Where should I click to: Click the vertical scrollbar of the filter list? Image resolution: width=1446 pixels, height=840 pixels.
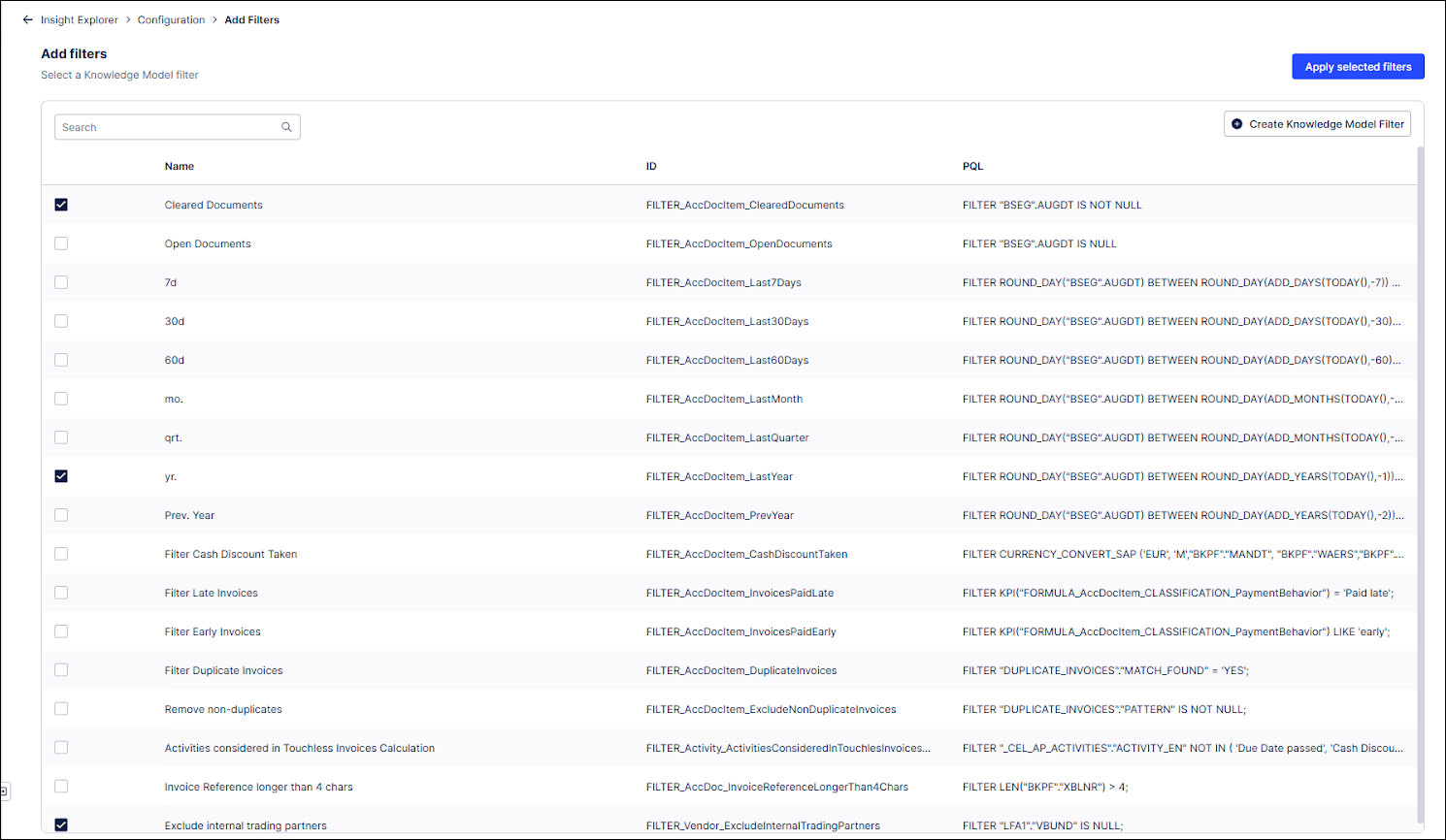(1421, 485)
